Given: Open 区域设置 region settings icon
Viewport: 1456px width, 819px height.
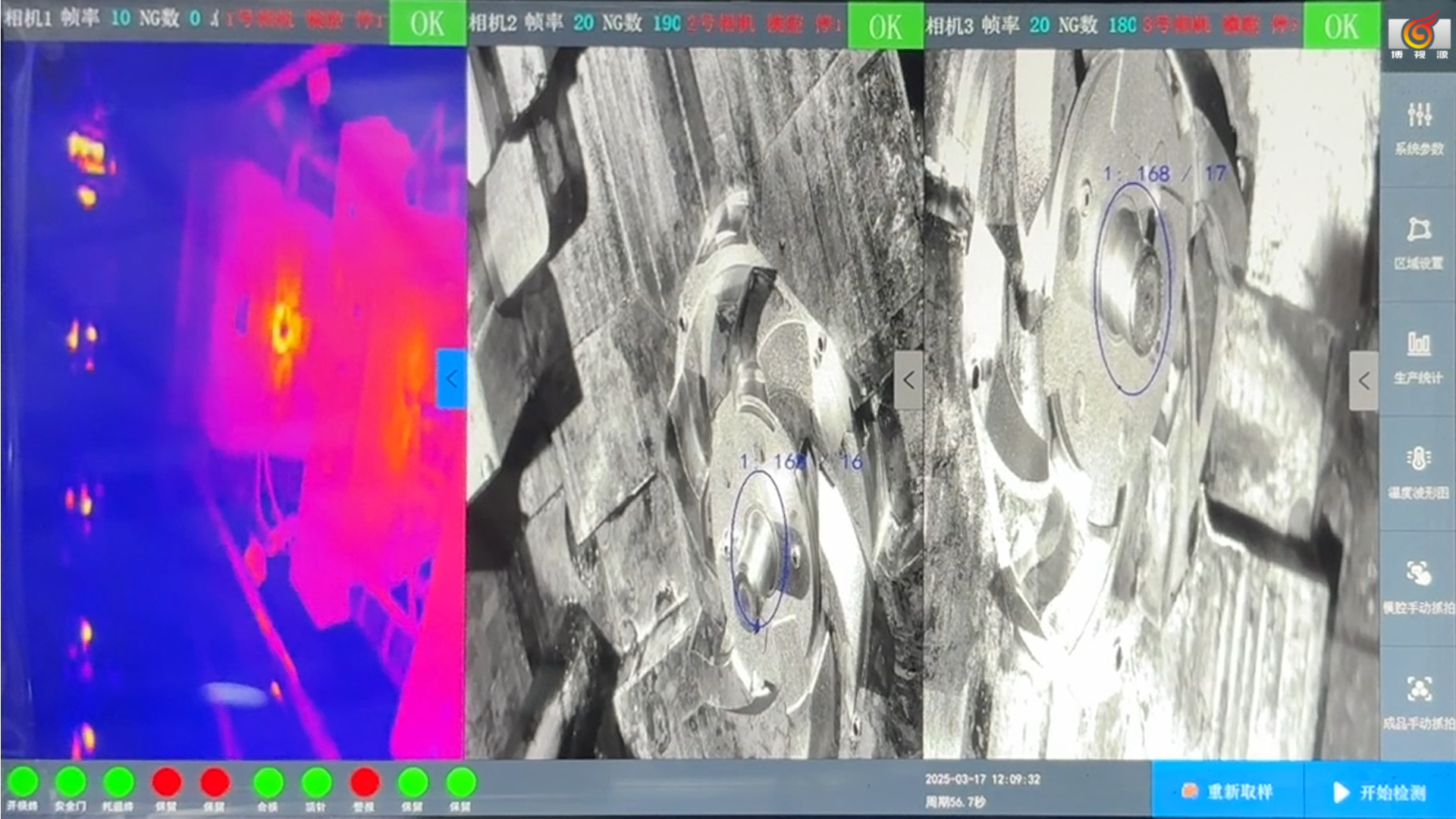Looking at the screenshot, I should click(x=1419, y=229).
